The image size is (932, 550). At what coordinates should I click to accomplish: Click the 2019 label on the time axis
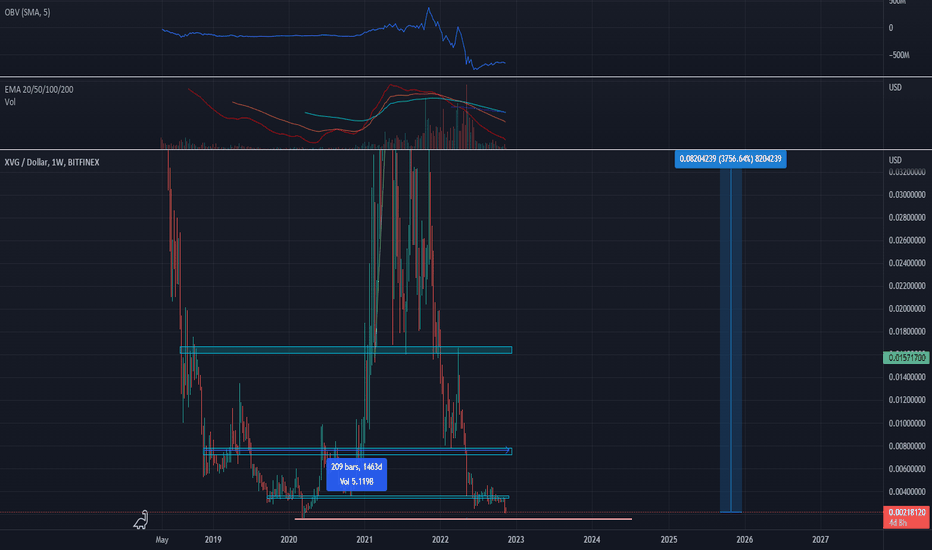[213, 540]
